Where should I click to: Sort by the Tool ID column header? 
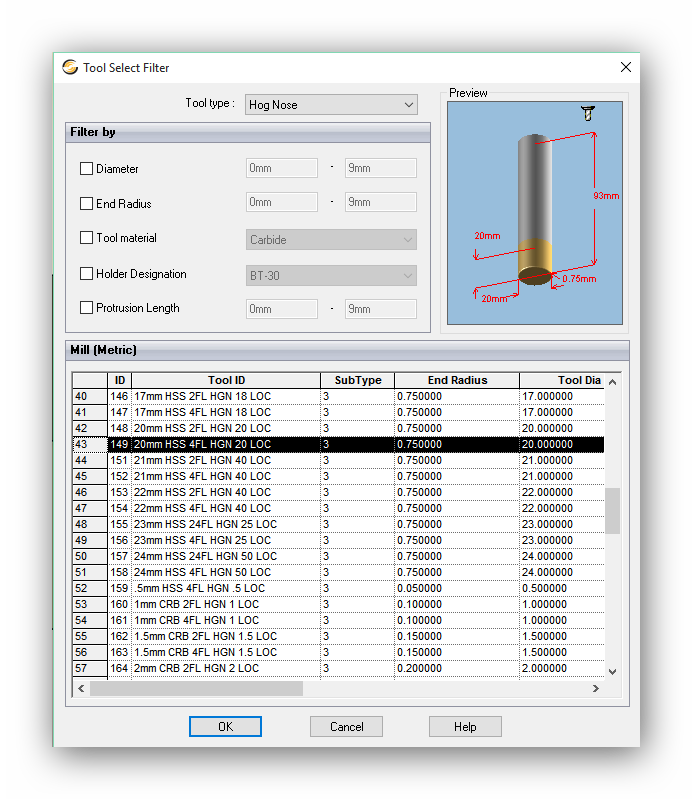(226, 380)
